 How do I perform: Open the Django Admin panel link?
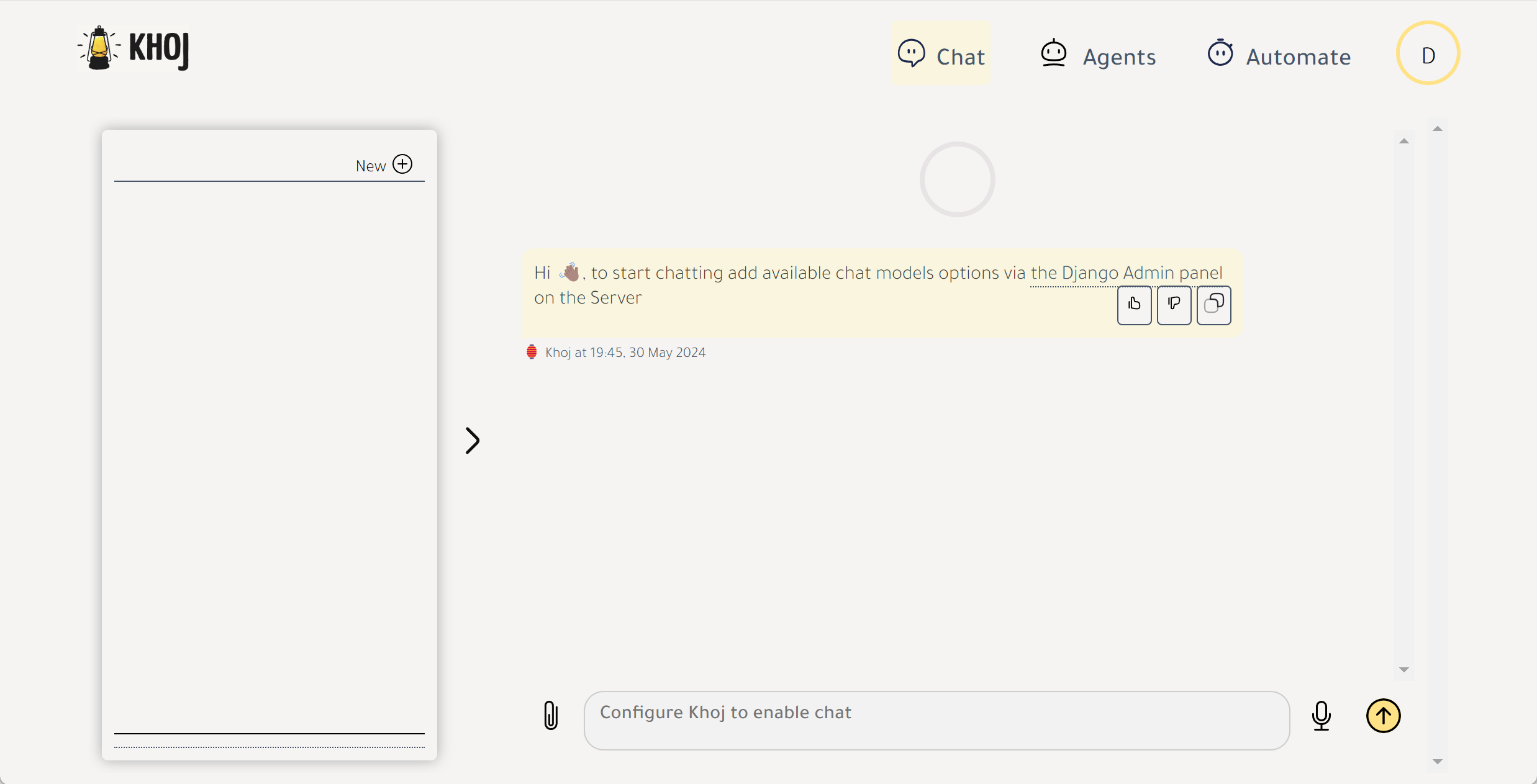click(x=1127, y=273)
